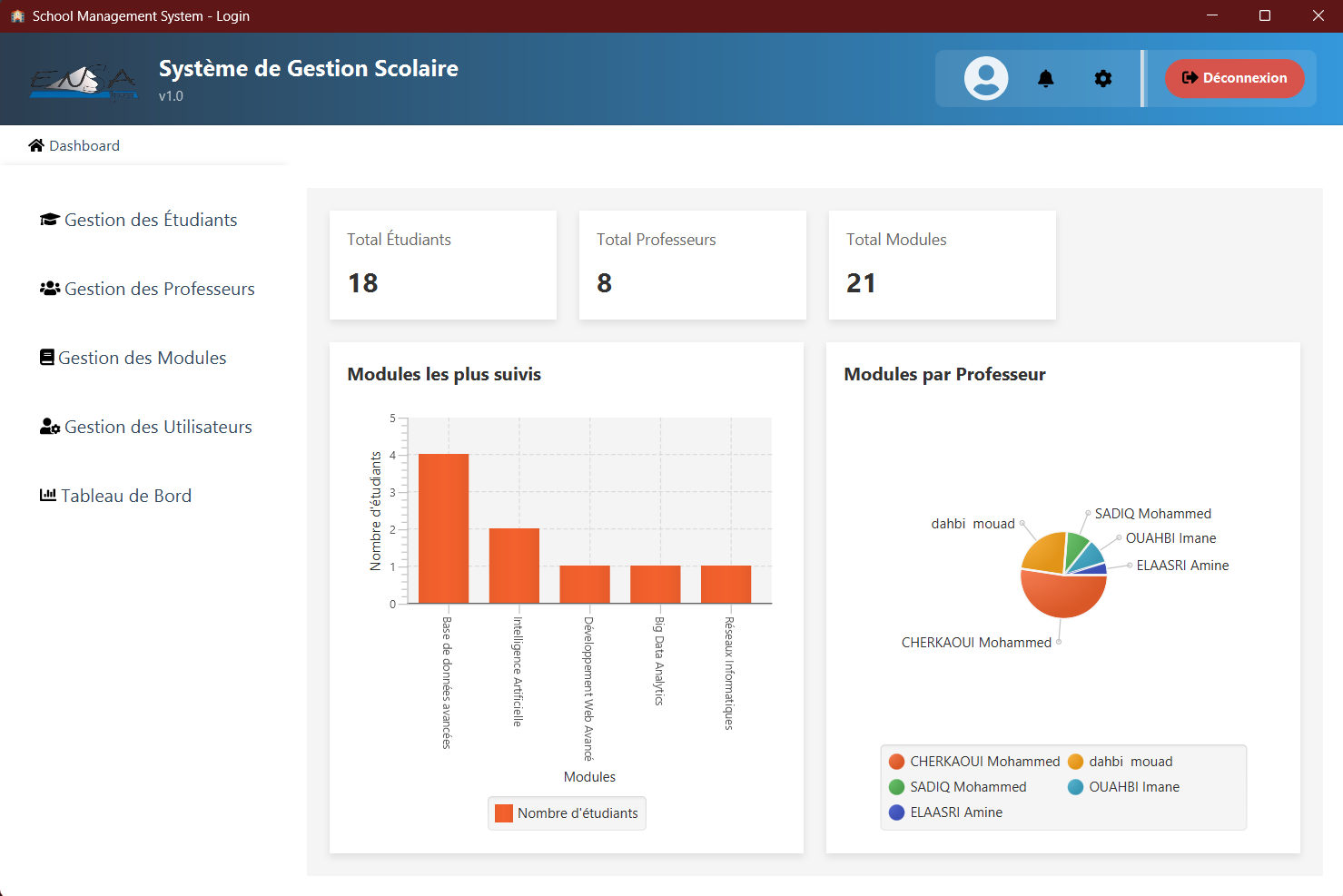This screenshot has height=896, width=1343.
Task: Click the Déconnexion logout button
Action: [1235, 78]
